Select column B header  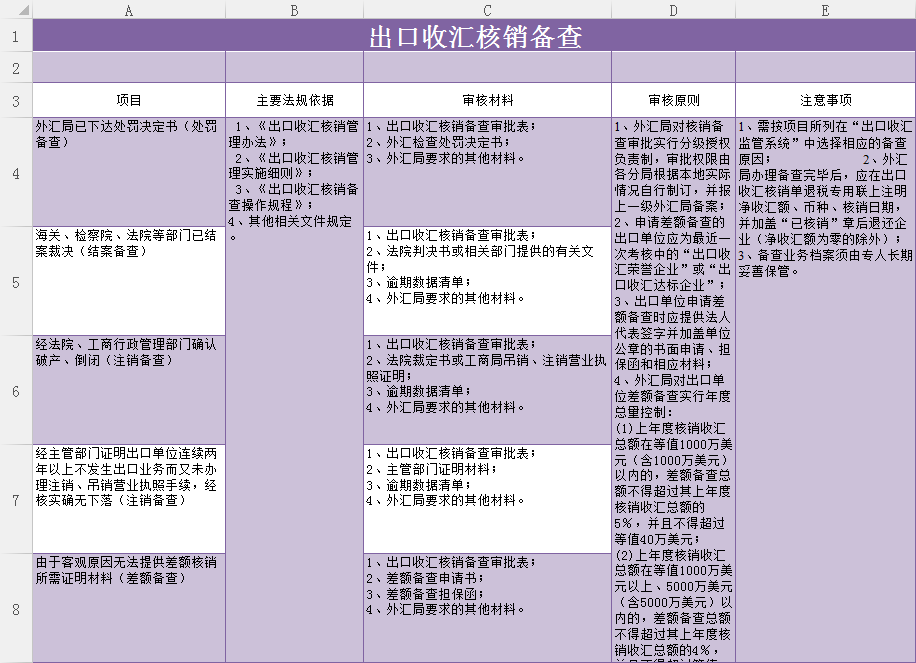pyautogui.click(x=294, y=10)
